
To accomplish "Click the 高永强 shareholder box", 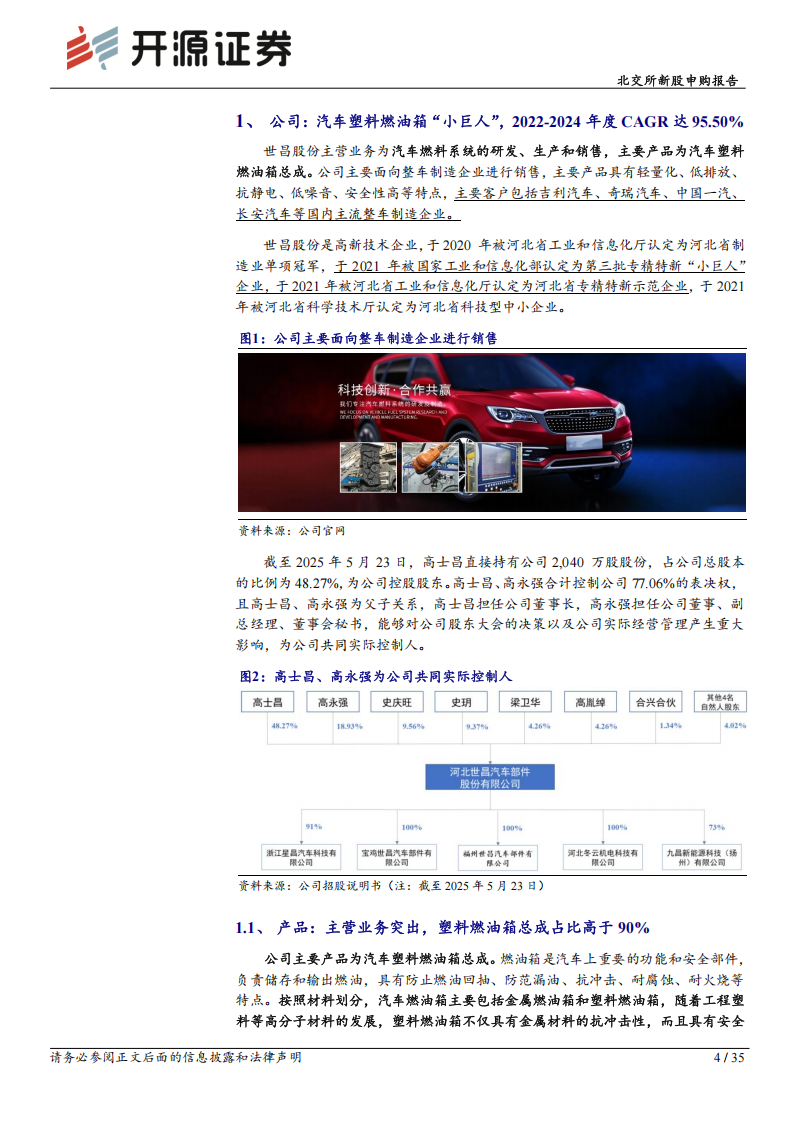I will click(332, 702).
